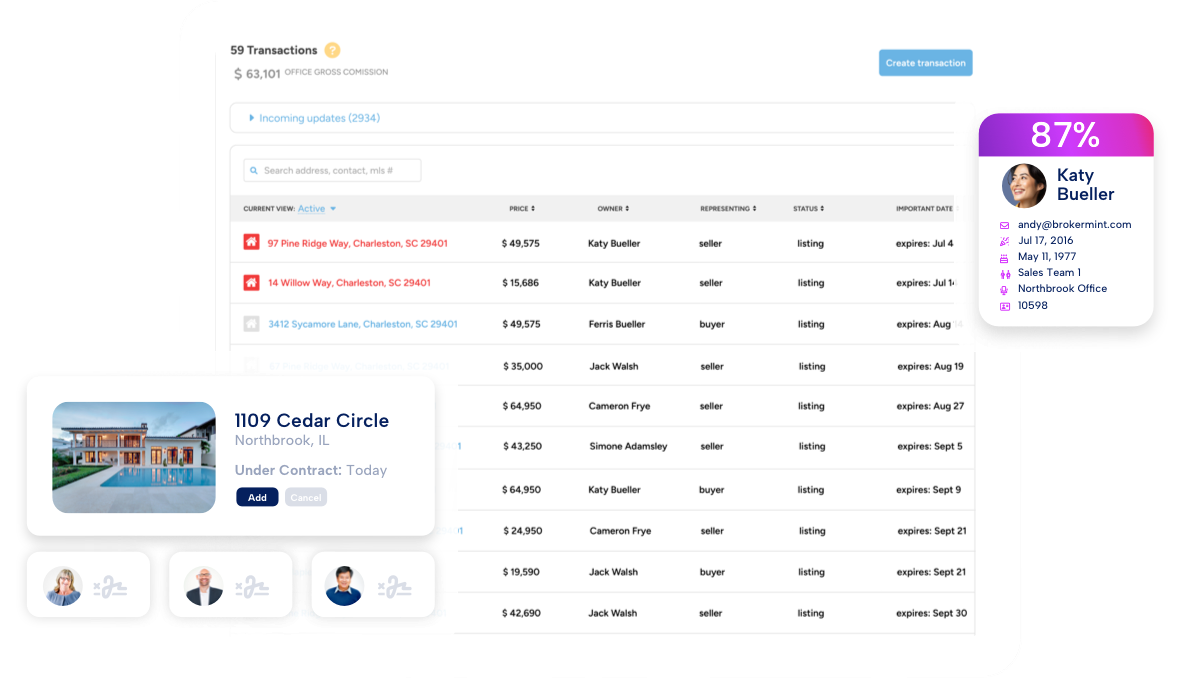Viewport: 1180px width, 678px height.
Task: Click the 1109 Cedar Circle house photo
Action: [x=133, y=457]
